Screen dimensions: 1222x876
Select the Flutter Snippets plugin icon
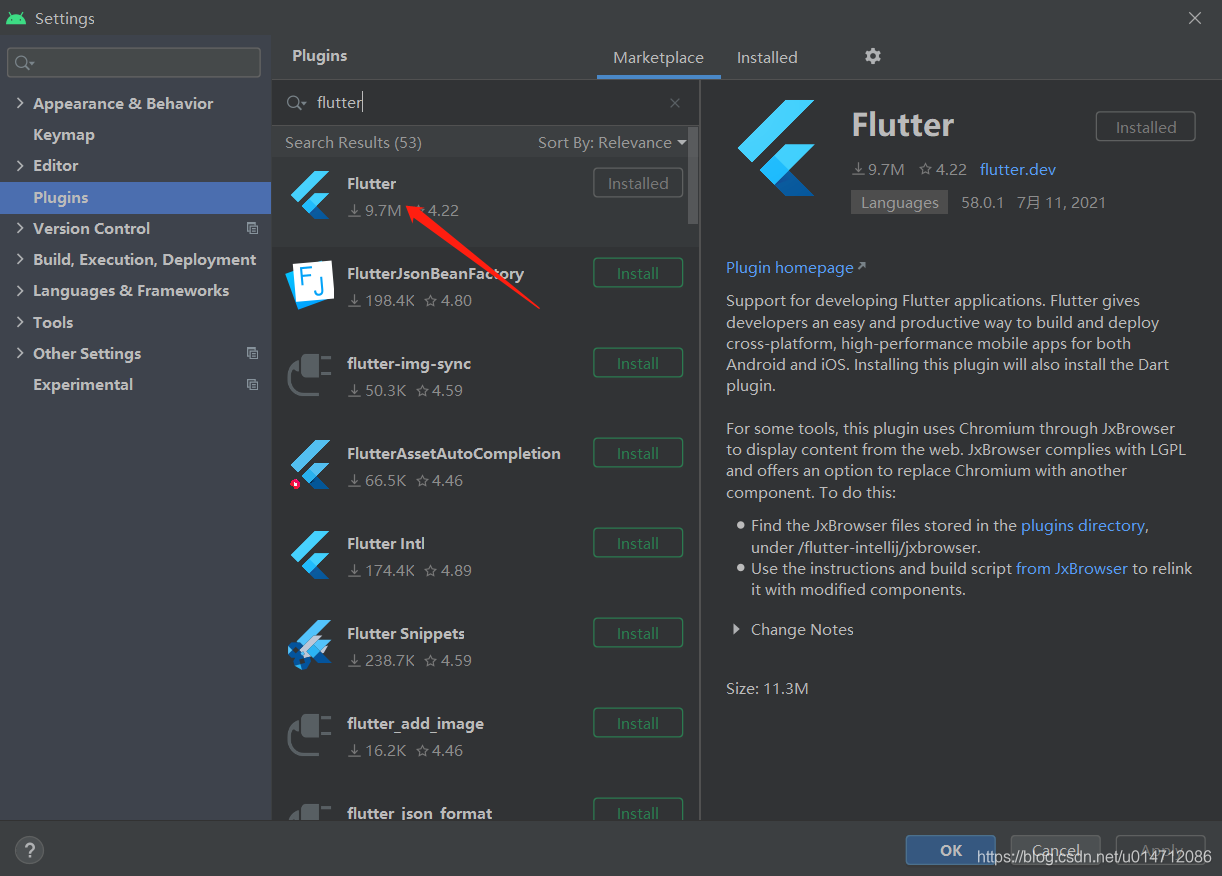(x=310, y=645)
